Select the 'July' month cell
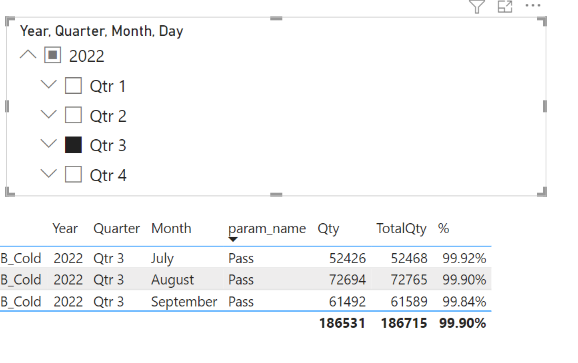 click(162, 258)
